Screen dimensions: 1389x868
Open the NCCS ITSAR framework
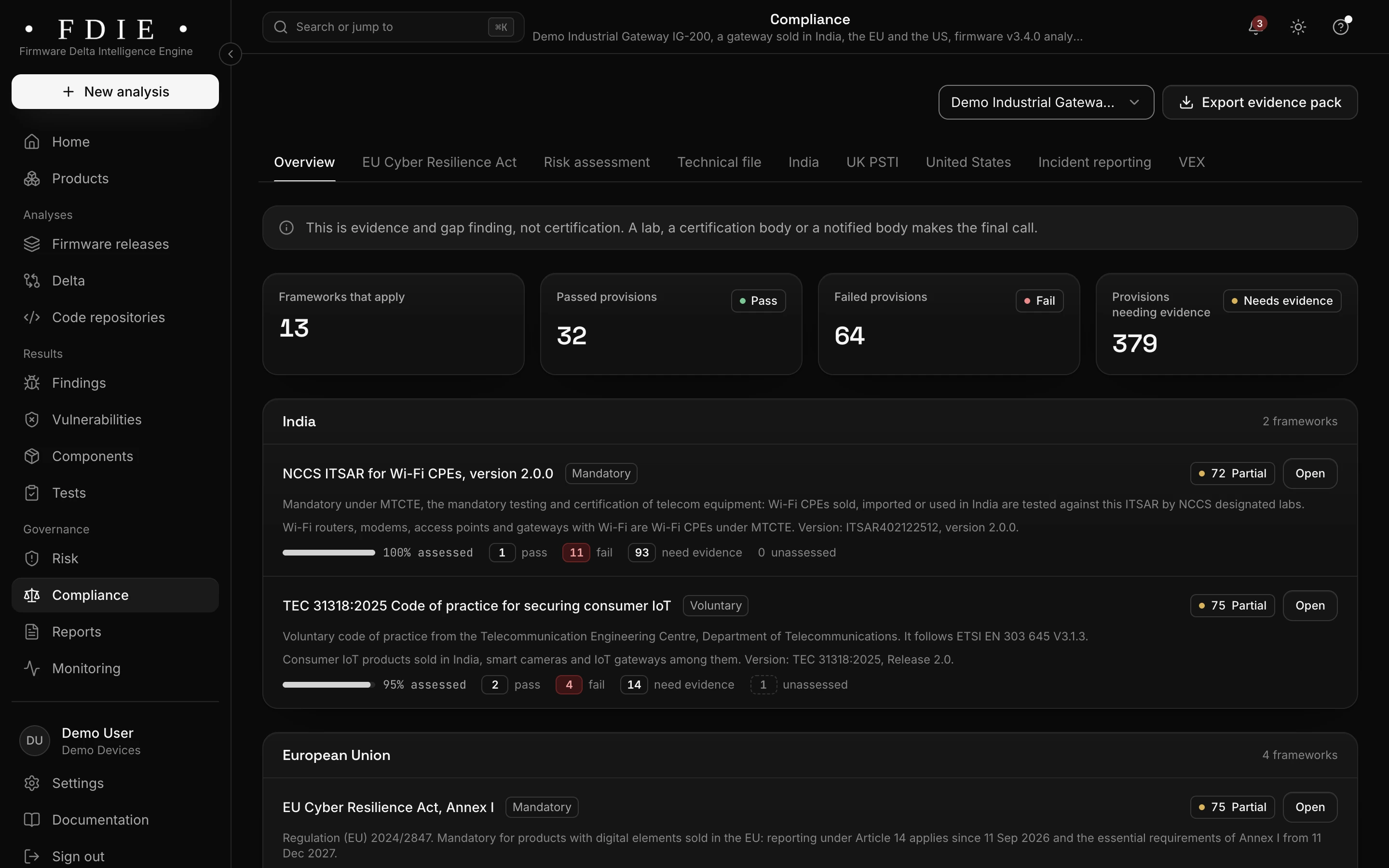tap(1309, 474)
